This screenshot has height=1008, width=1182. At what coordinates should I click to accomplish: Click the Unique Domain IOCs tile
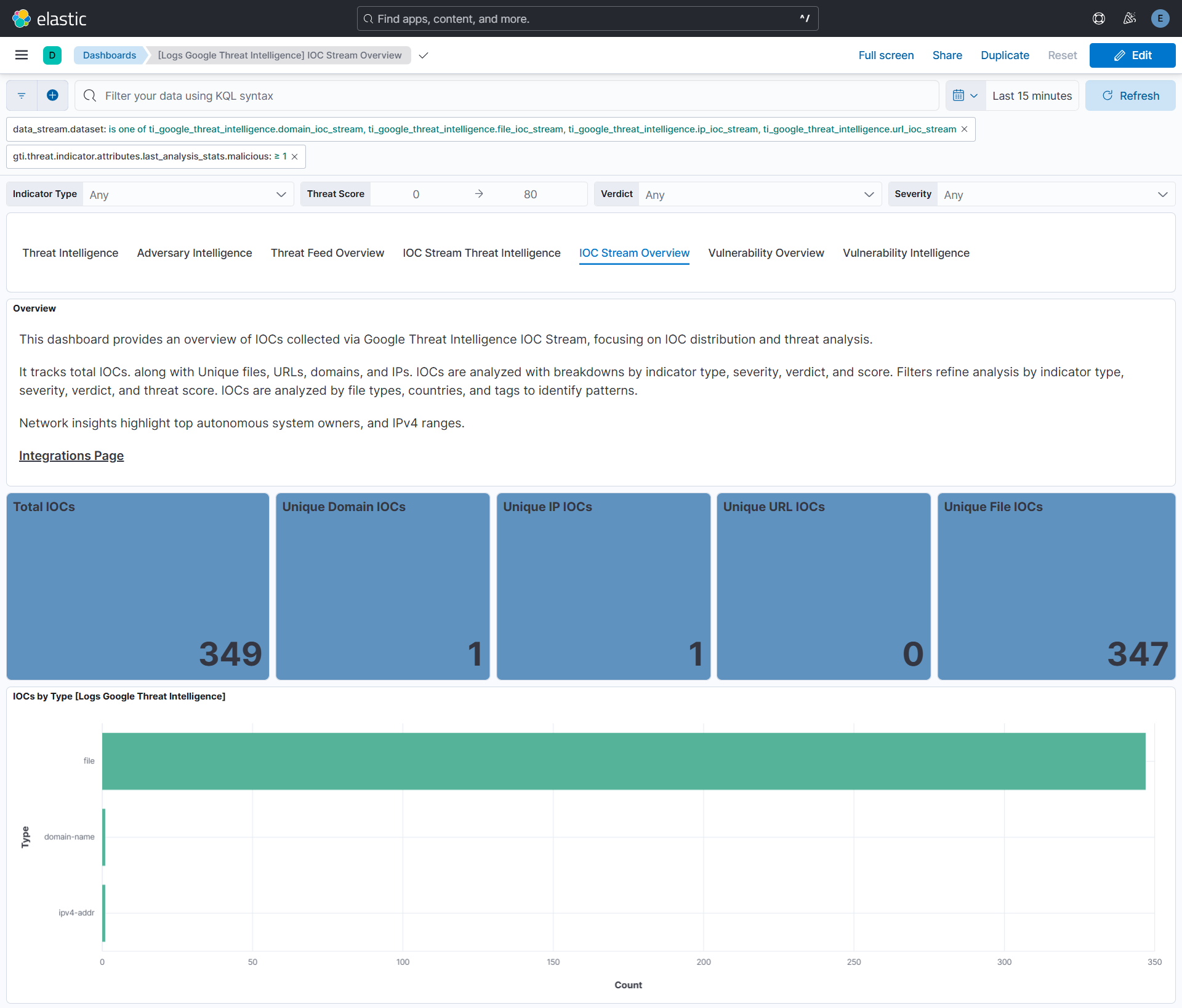[383, 586]
